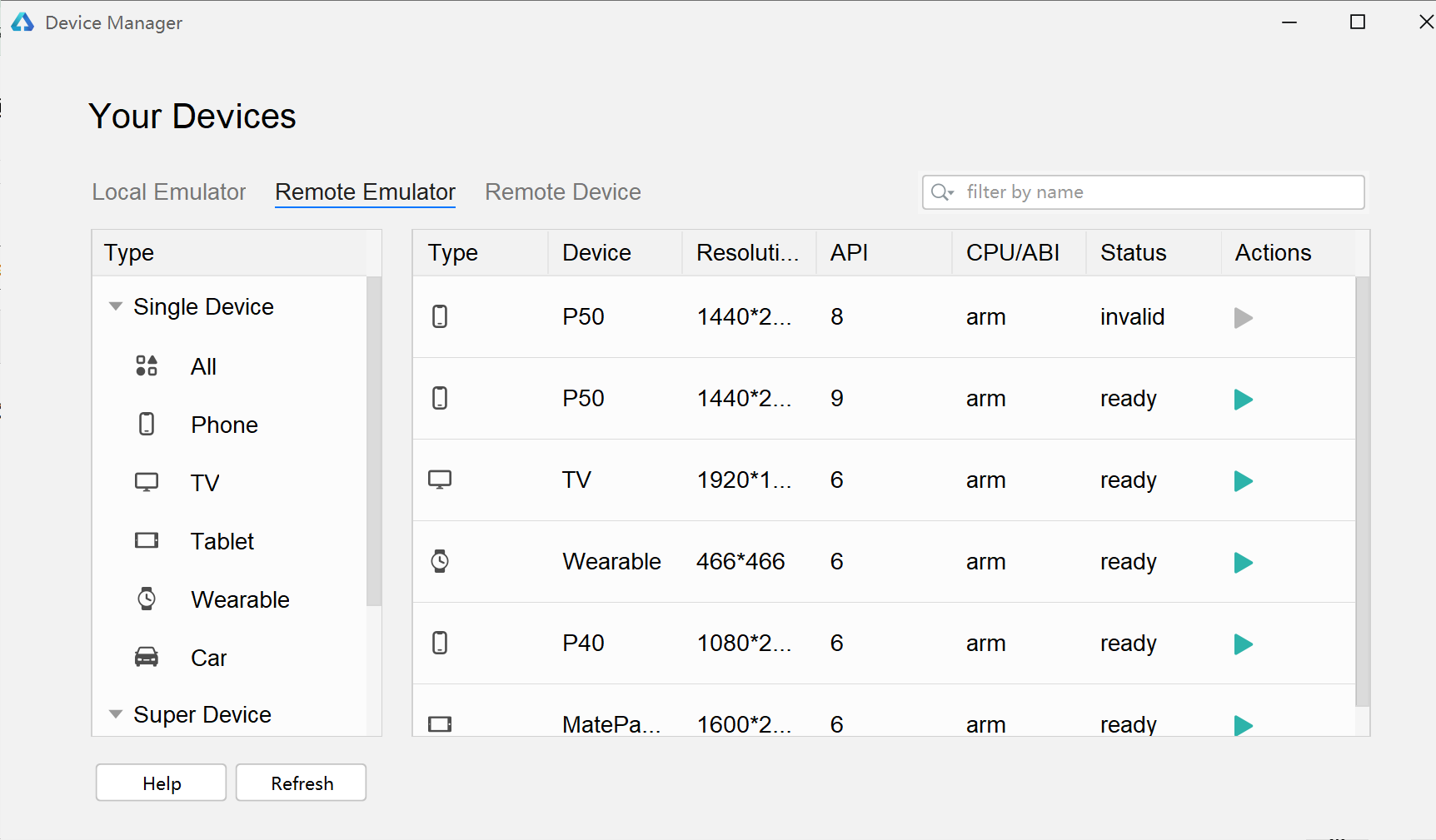
Task: Select Phone in device type tree
Action: click(x=224, y=425)
